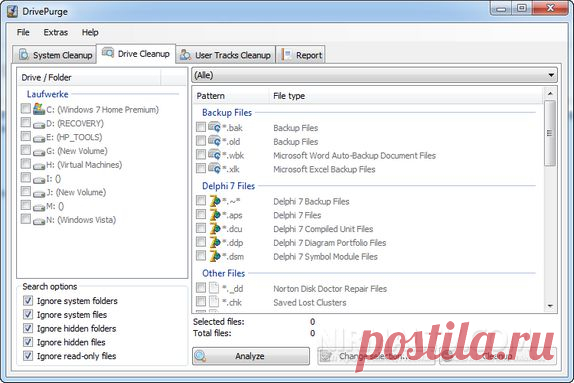Select the Delphi 7 Files group header
This screenshot has width=574, height=383.
click(x=228, y=186)
